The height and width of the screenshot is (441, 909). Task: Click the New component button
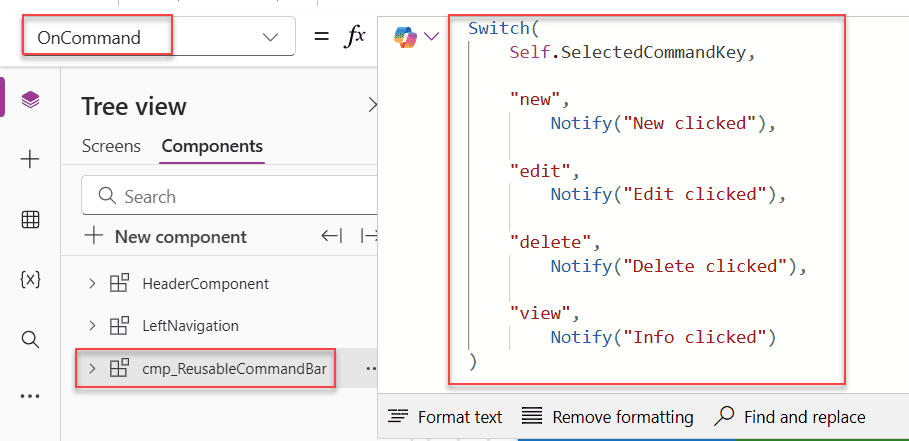166,236
